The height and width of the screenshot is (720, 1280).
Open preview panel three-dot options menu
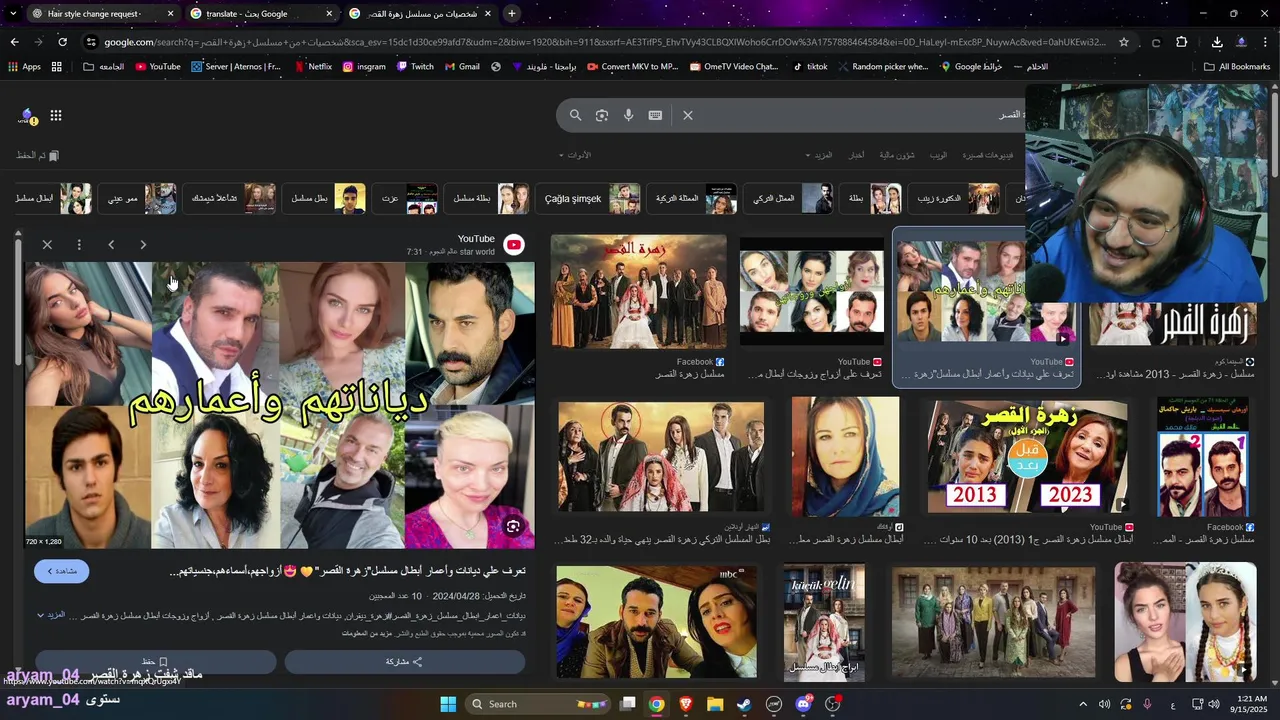pos(79,245)
